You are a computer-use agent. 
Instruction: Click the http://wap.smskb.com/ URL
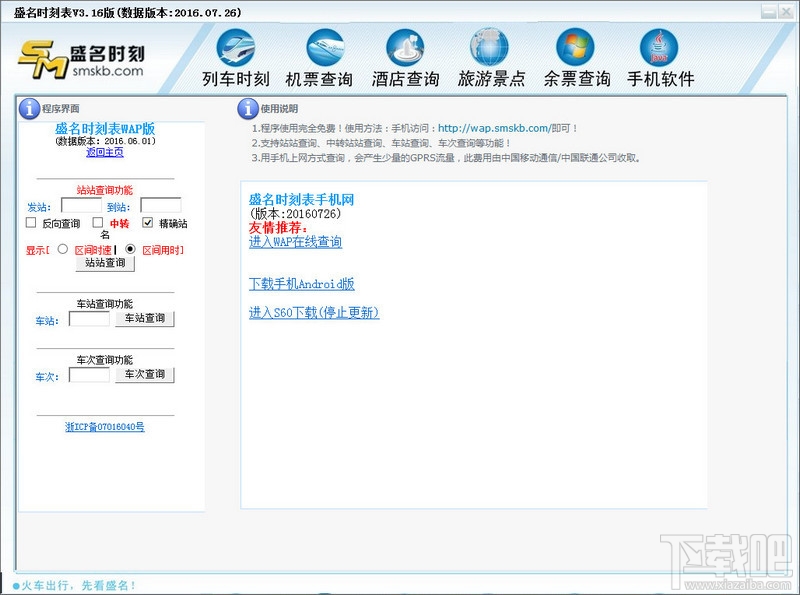(x=494, y=129)
